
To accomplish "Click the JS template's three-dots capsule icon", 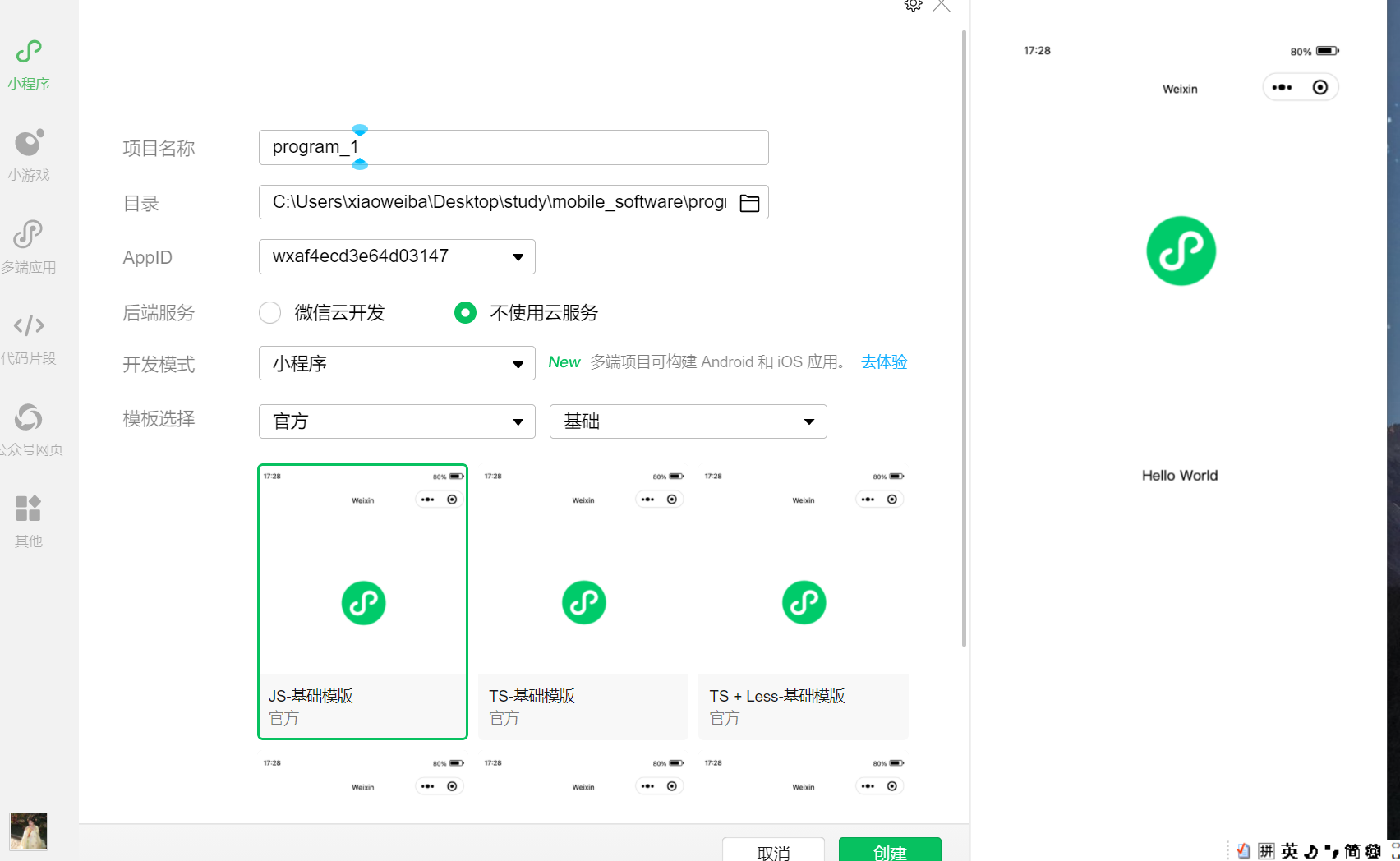I will pos(428,500).
